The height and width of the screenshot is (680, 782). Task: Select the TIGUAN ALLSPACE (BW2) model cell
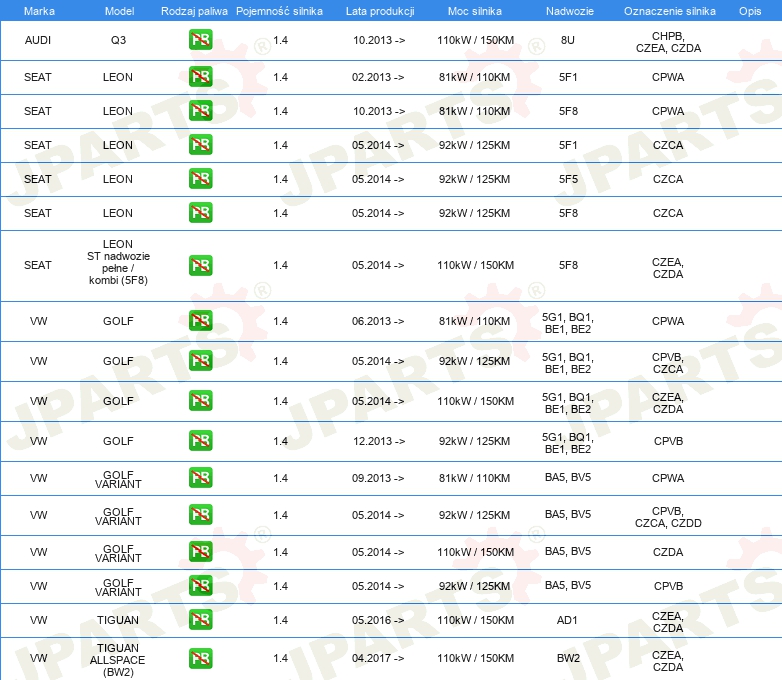coord(118,660)
